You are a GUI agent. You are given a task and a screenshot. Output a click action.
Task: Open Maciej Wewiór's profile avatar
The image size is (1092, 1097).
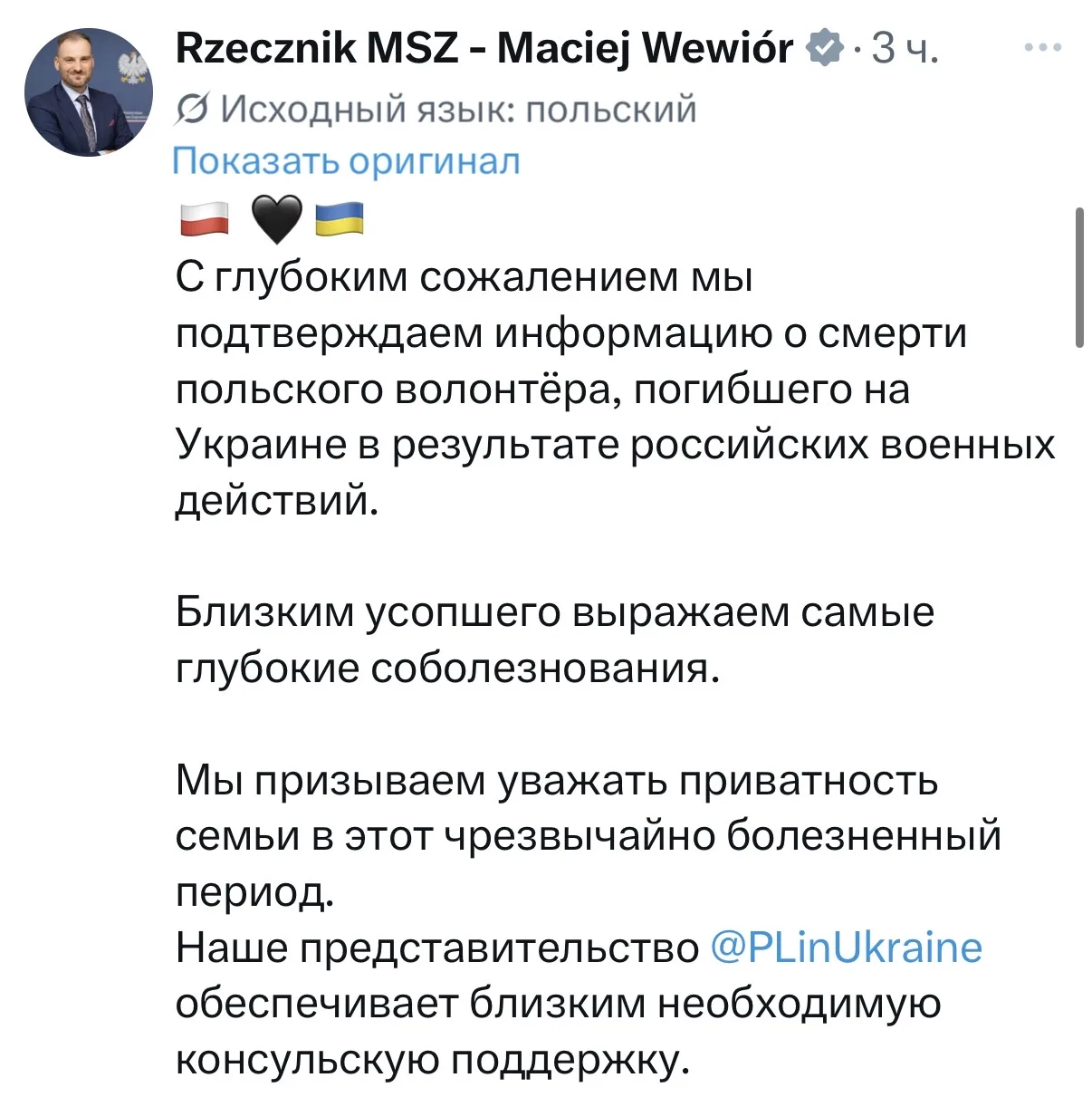click(x=88, y=92)
